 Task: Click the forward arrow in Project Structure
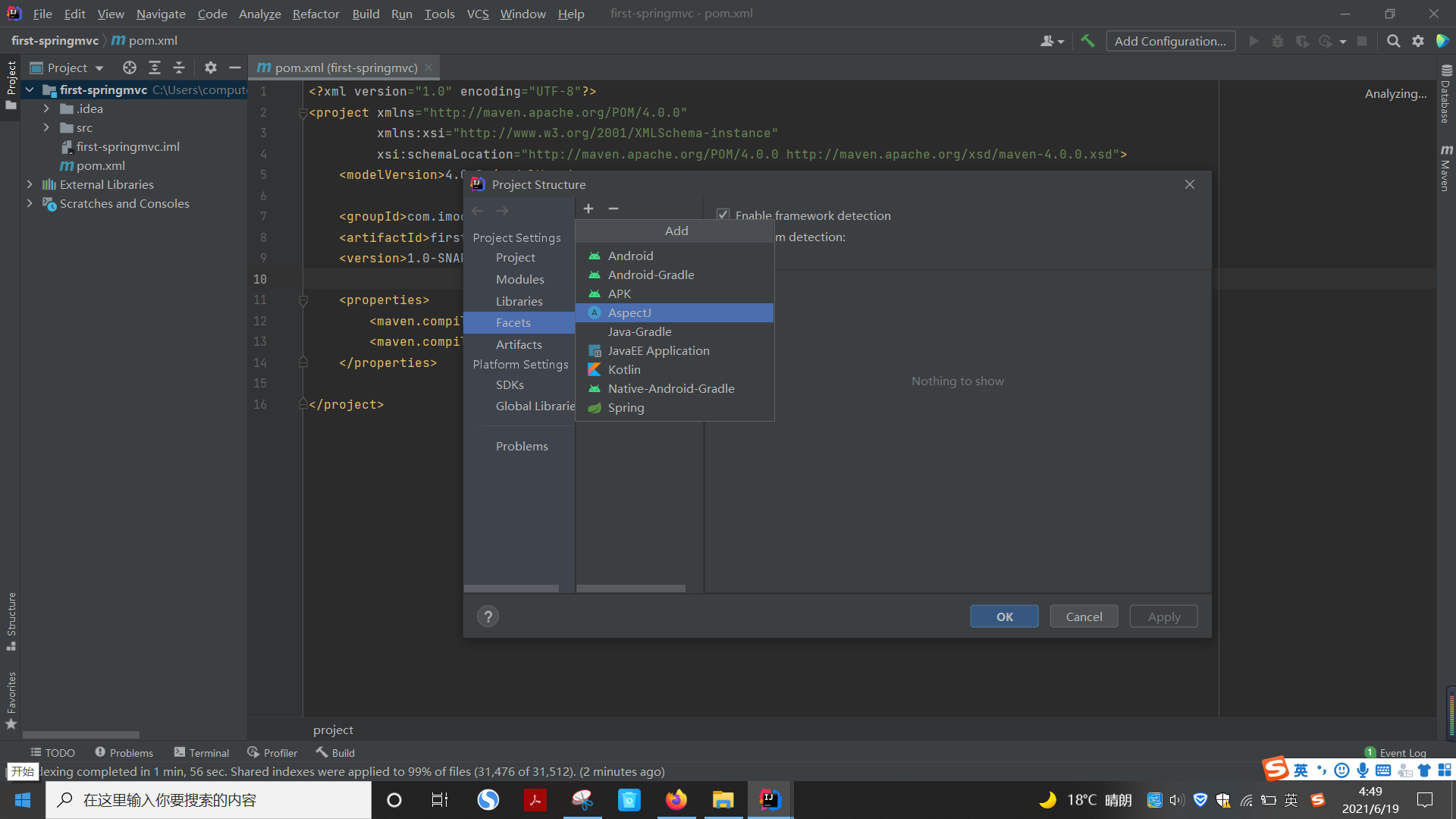click(502, 211)
